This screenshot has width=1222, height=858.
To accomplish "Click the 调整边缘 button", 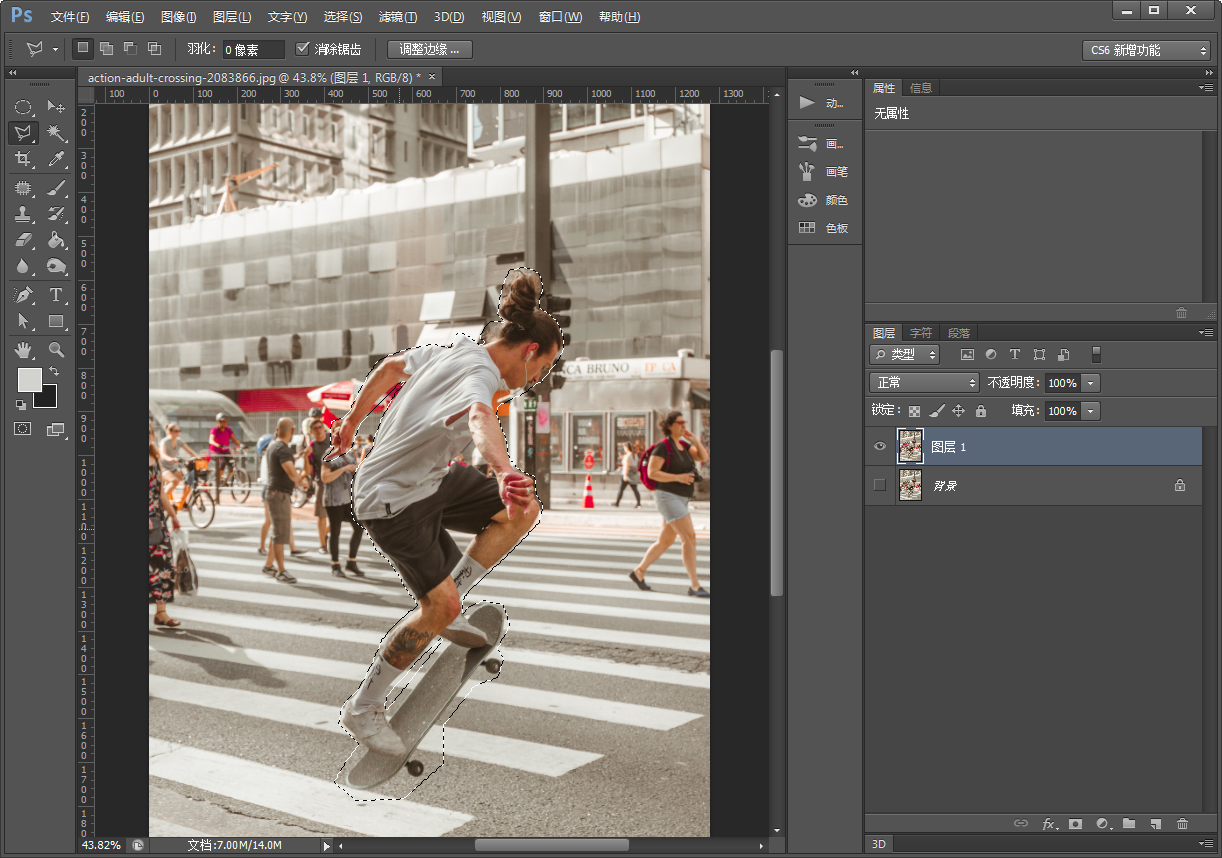I will [430, 49].
